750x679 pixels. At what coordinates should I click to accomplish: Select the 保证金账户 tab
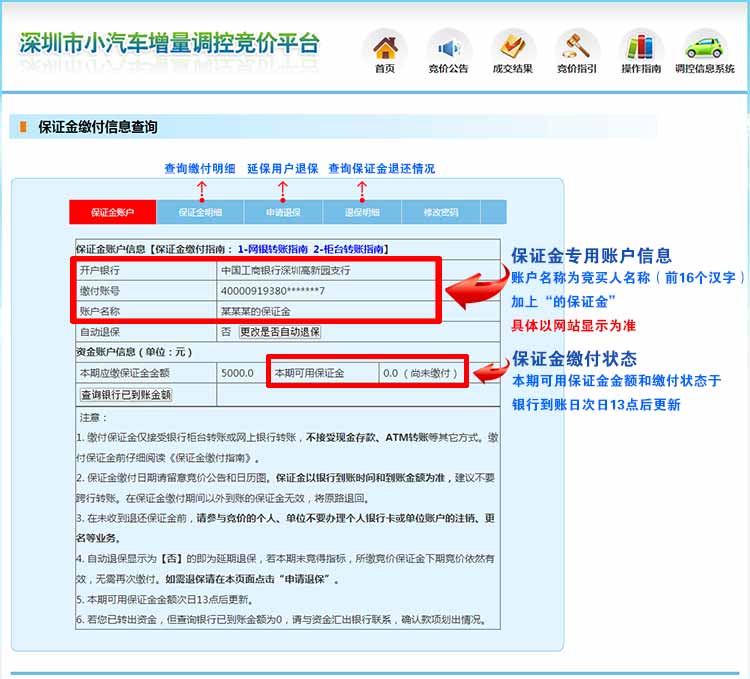[110, 212]
